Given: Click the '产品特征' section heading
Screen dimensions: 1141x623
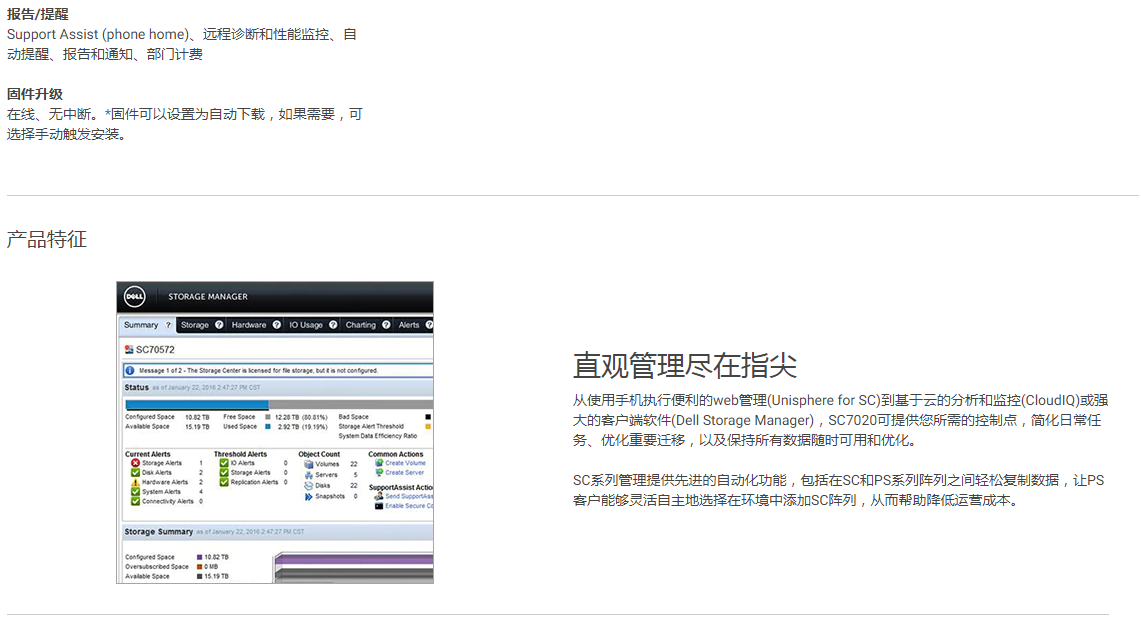Looking at the screenshot, I should (47, 239).
